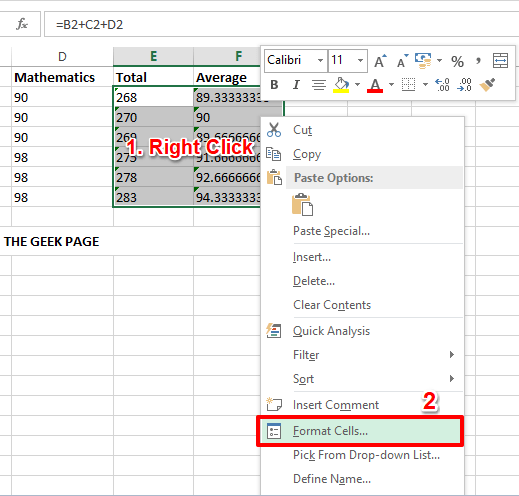Expand the Borders dropdown arrow

pos(425,85)
